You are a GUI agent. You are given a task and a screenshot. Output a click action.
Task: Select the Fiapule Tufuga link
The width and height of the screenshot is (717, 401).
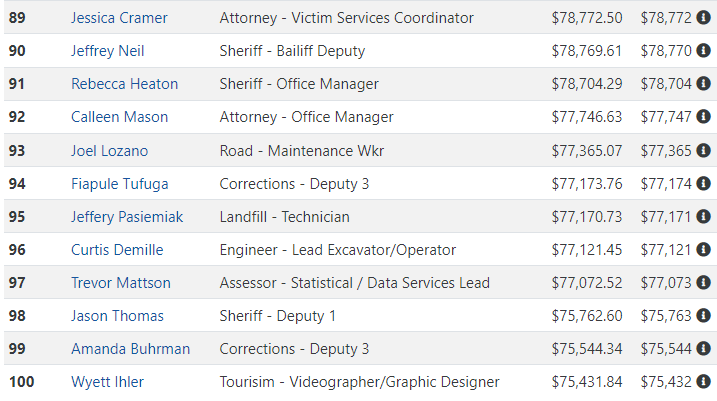(x=120, y=184)
